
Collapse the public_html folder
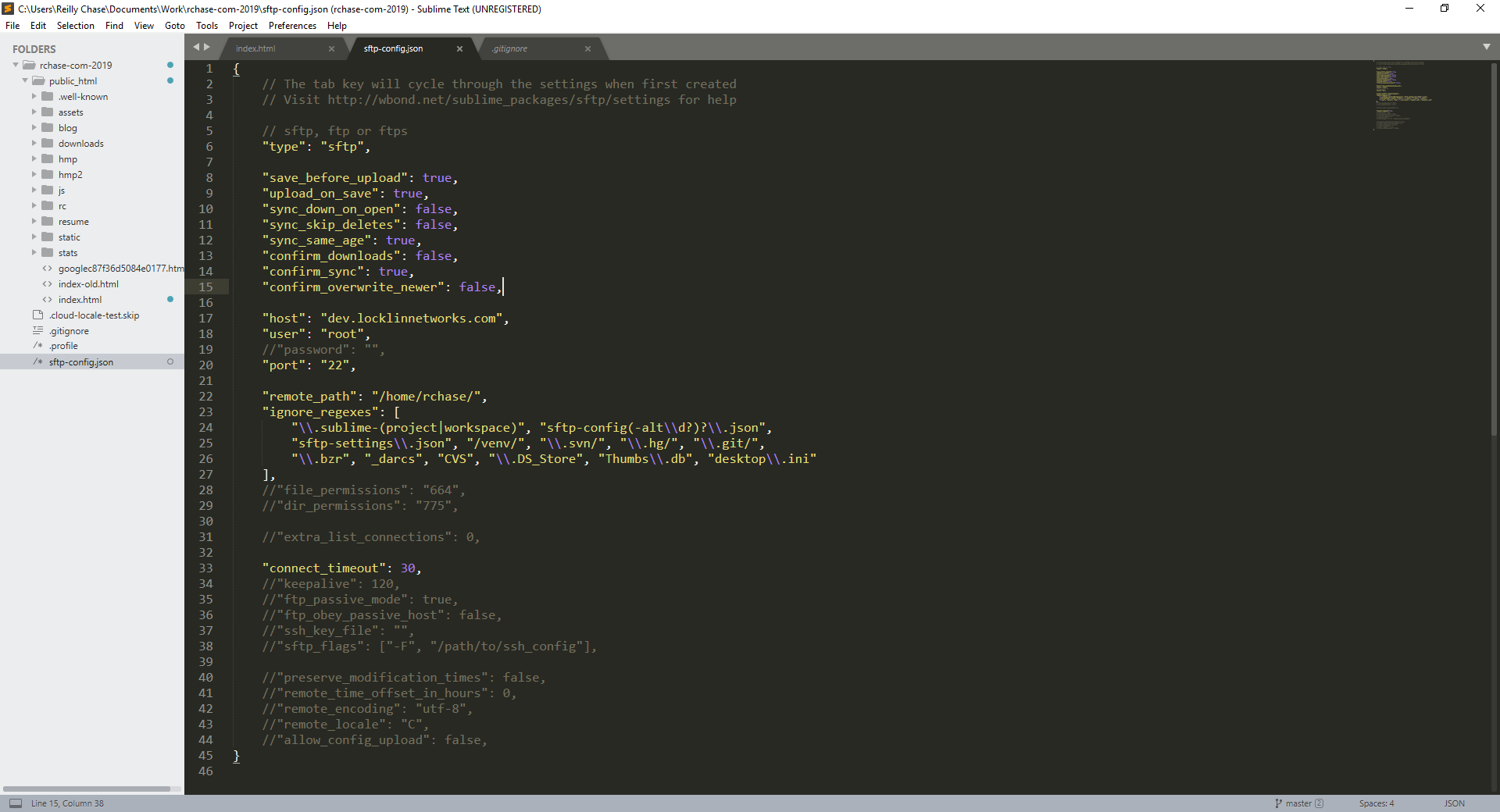25,80
